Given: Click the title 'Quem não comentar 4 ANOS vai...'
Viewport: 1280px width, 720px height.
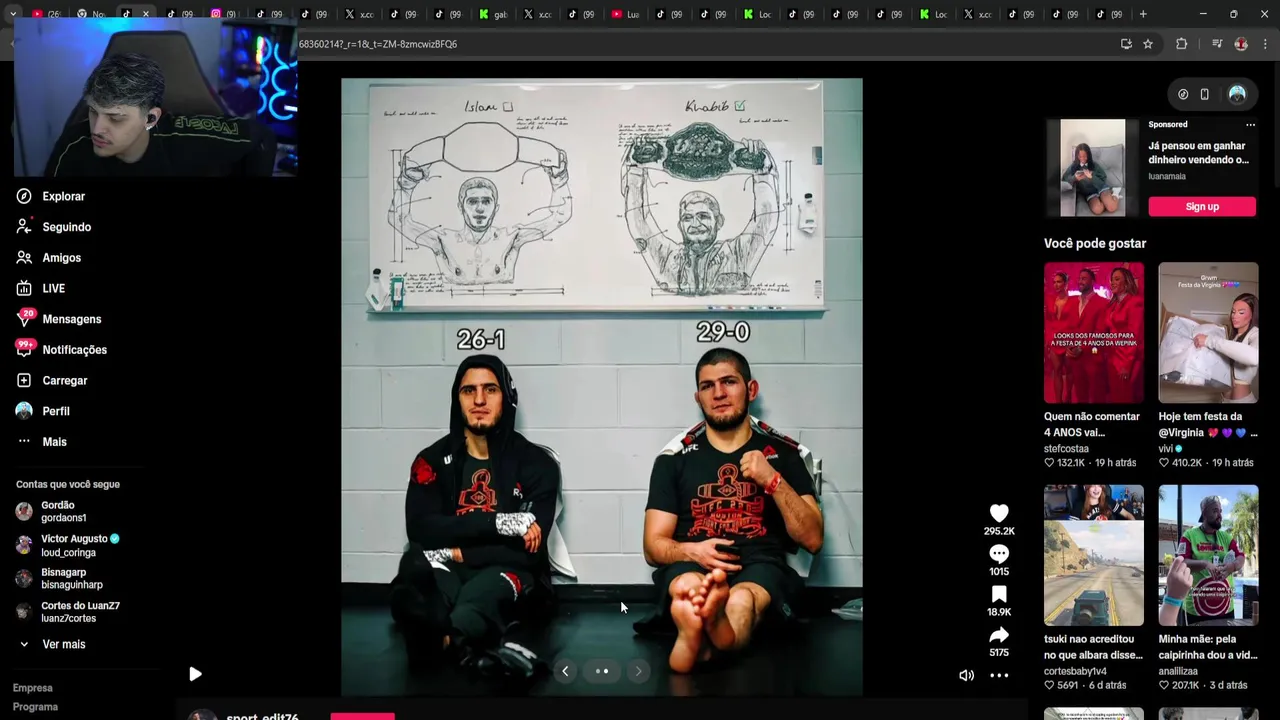Looking at the screenshot, I should [1092, 424].
